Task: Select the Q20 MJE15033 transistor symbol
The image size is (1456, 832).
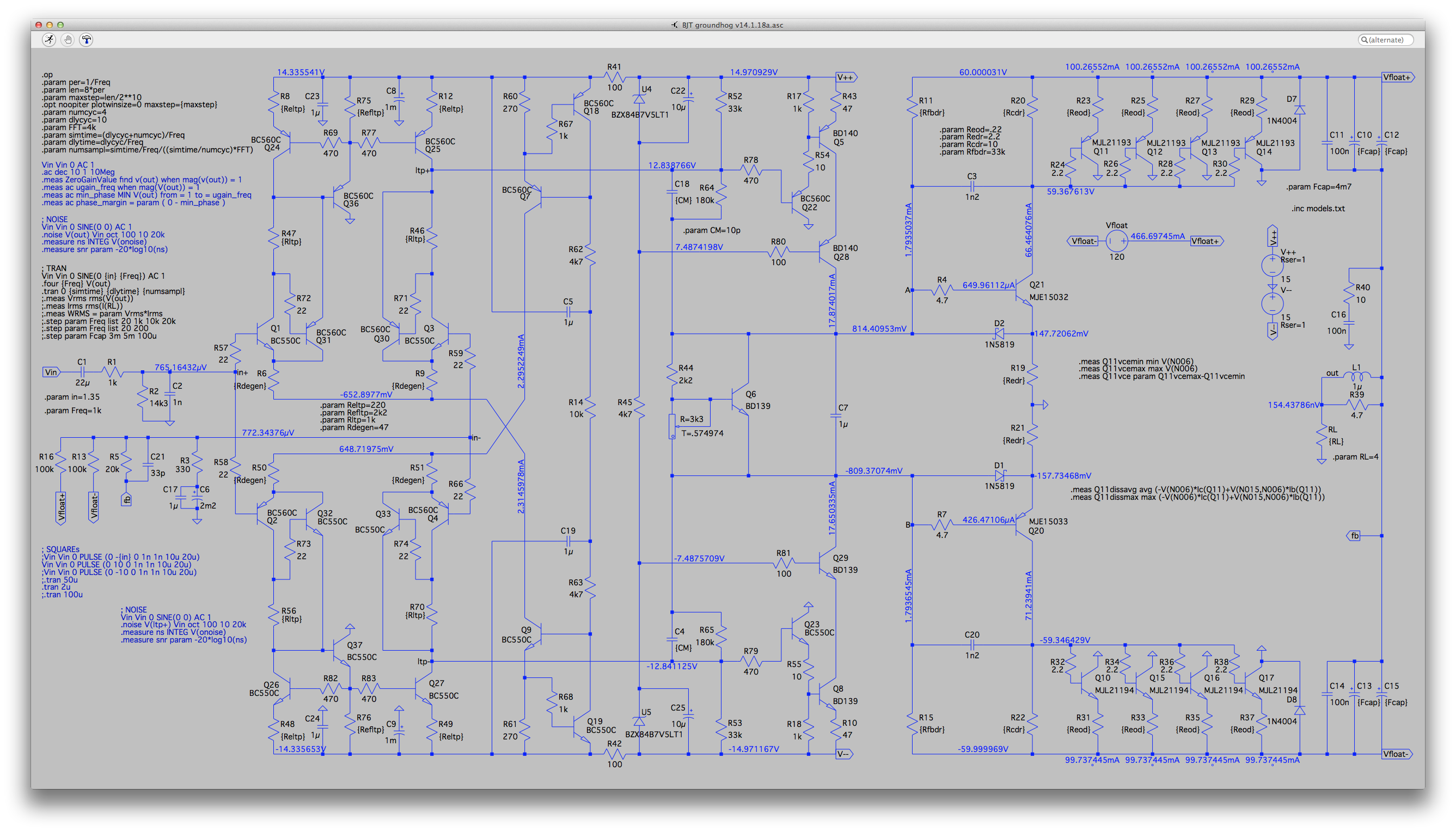Action: click(1025, 524)
